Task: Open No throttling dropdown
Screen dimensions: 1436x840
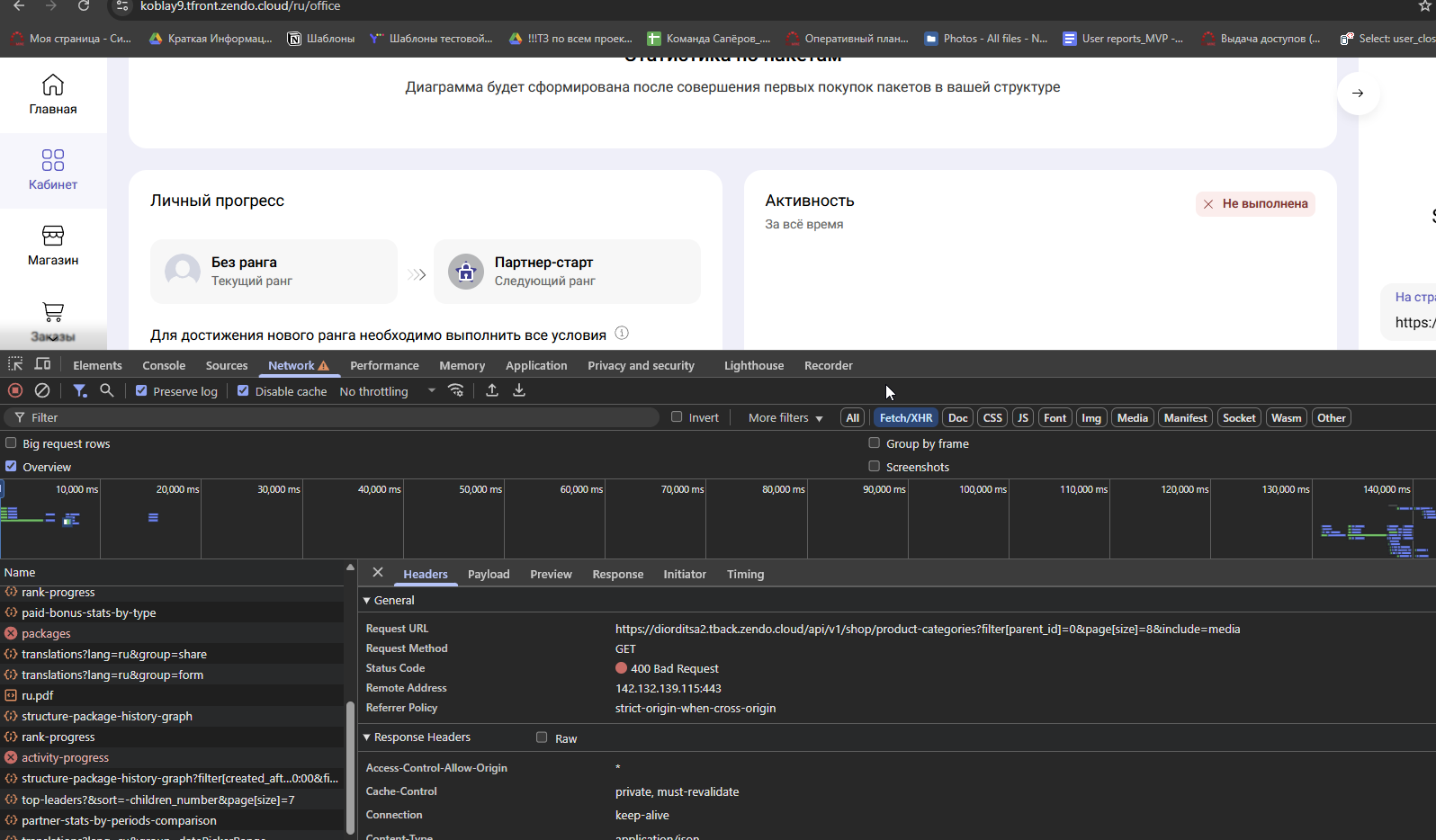Action: pos(387,391)
